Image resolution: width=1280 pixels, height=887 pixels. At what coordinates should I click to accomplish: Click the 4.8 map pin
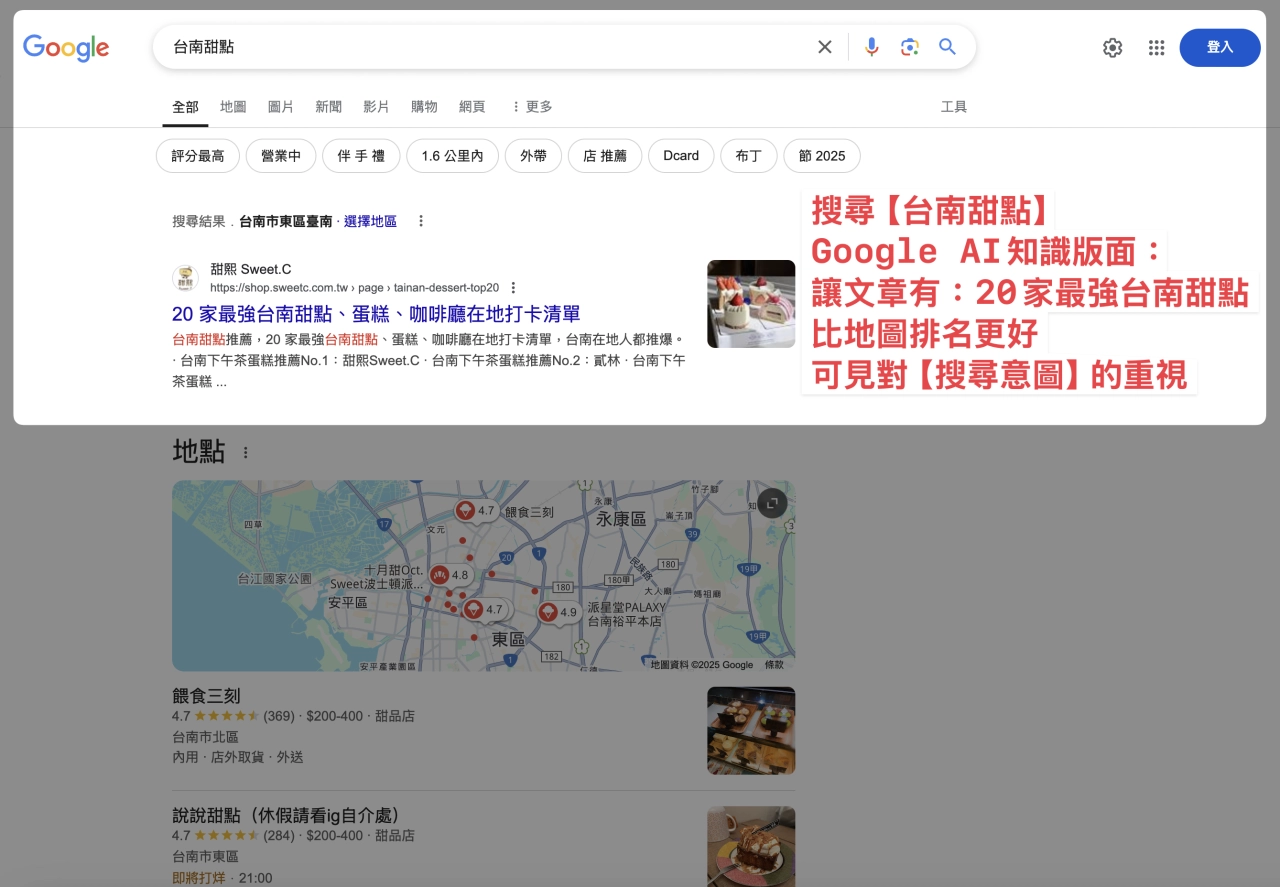(450, 575)
